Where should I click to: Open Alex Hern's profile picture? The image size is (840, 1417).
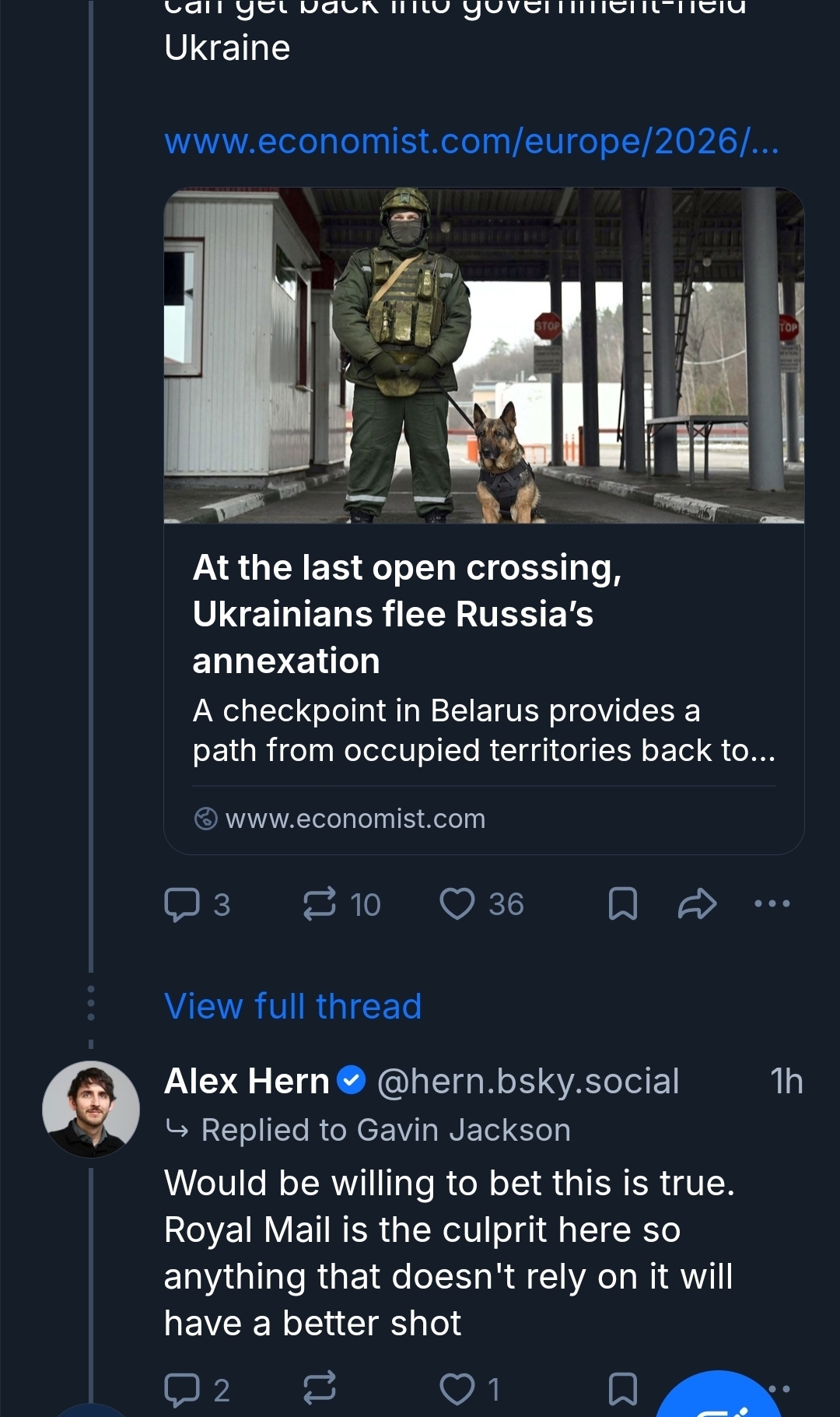point(91,1109)
